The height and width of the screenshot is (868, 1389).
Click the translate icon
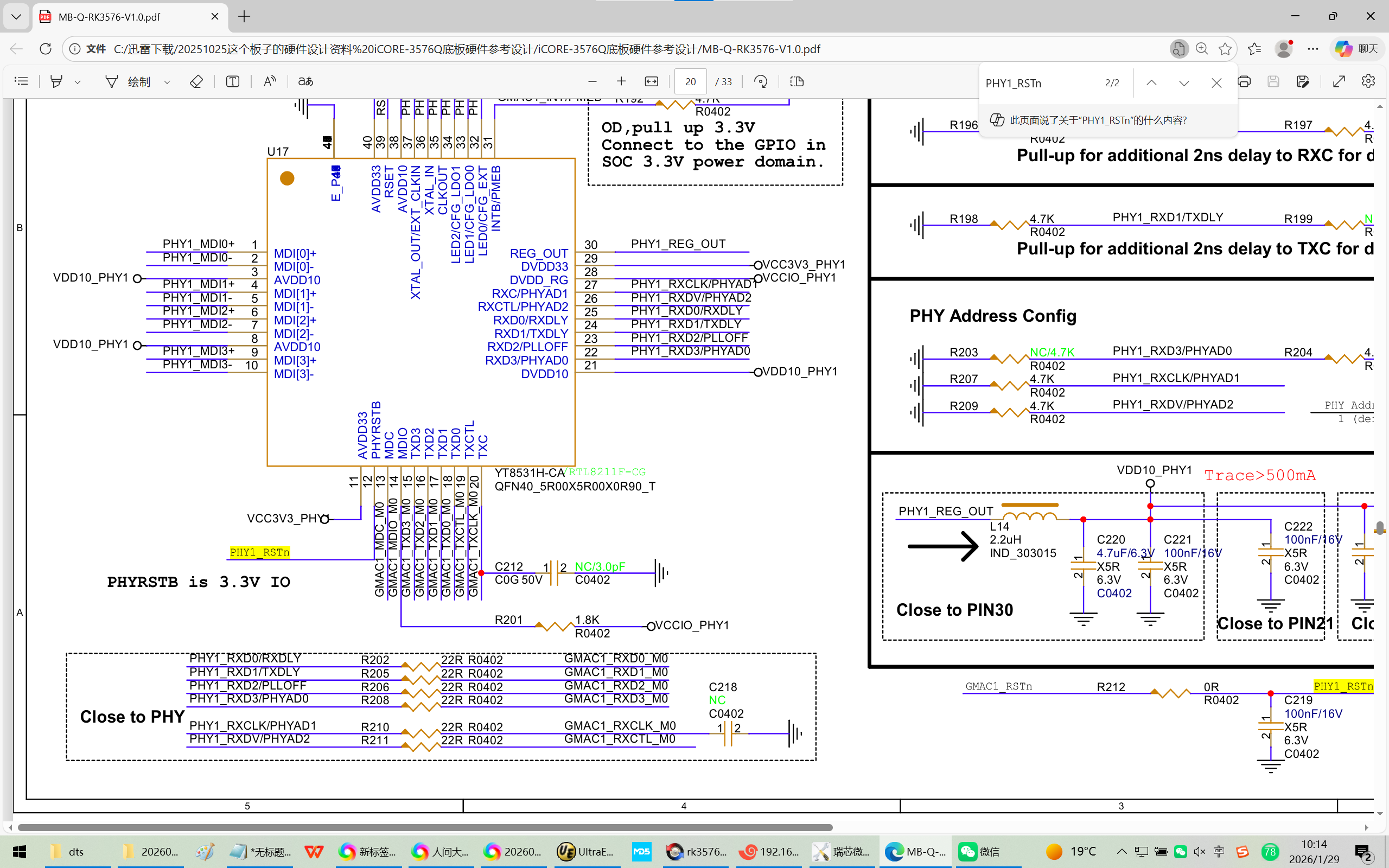click(x=305, y=81)
